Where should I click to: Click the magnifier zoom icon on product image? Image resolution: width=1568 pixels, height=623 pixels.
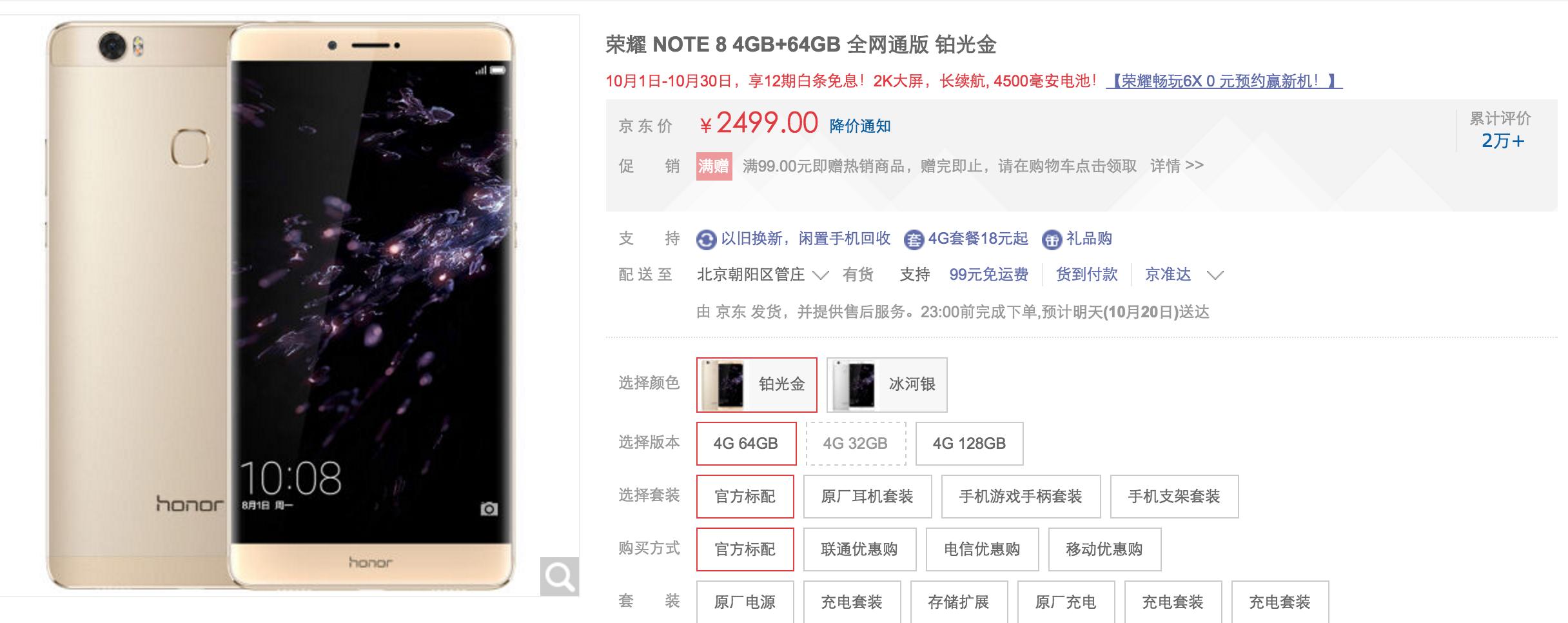point(559,576)
